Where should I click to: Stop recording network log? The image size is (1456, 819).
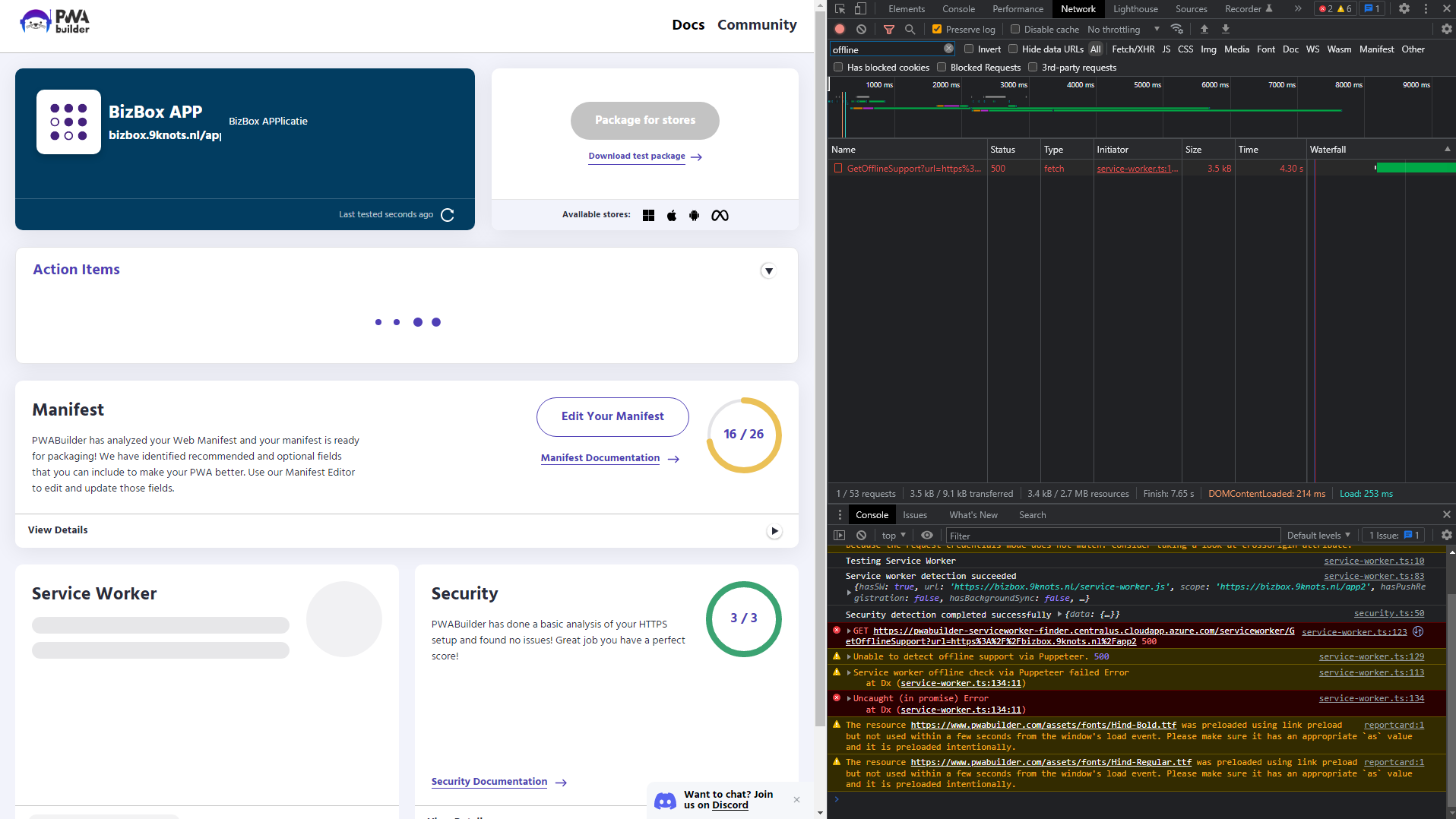tap(839, 29)
